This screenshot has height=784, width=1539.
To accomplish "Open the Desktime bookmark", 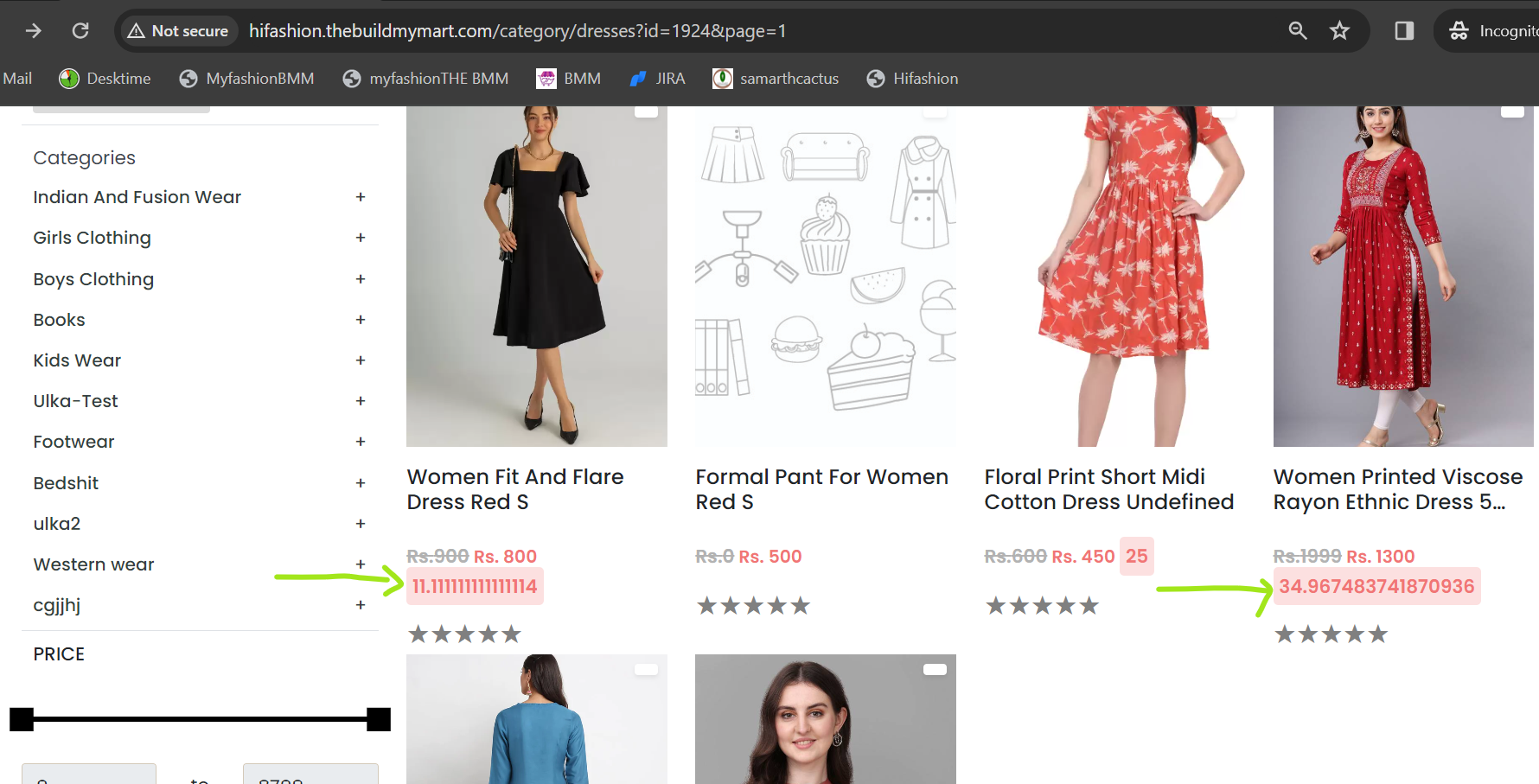I will tap(105, 79).
